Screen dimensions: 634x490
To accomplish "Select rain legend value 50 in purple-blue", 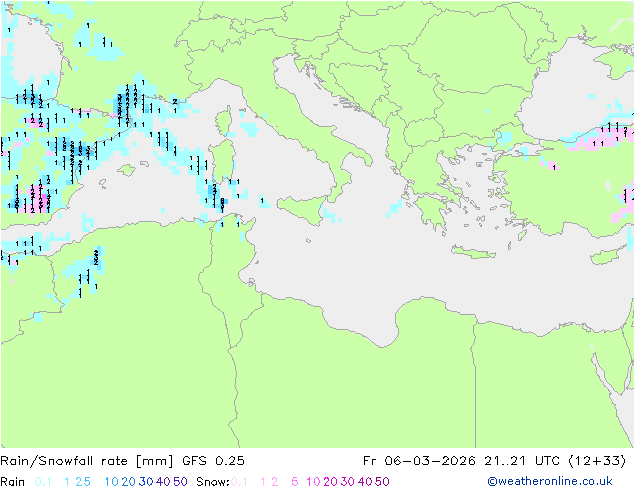I will click(180, 482).
